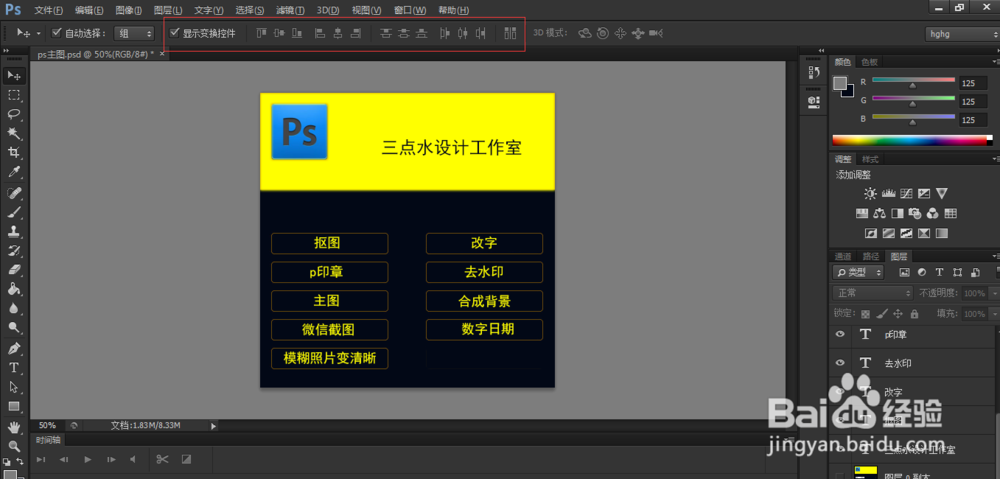Hide the p印章 text layer
Image resolution: width=1000 pixels, height=479 pixels.
840,334
